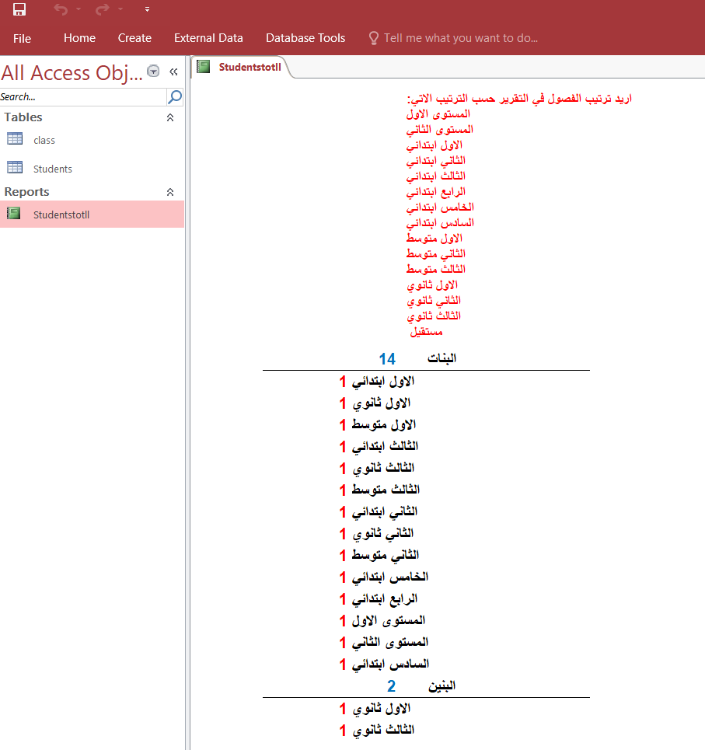705x750 pixels.
Task: Collapse the Reports group chevron
Action: [170, 192]
